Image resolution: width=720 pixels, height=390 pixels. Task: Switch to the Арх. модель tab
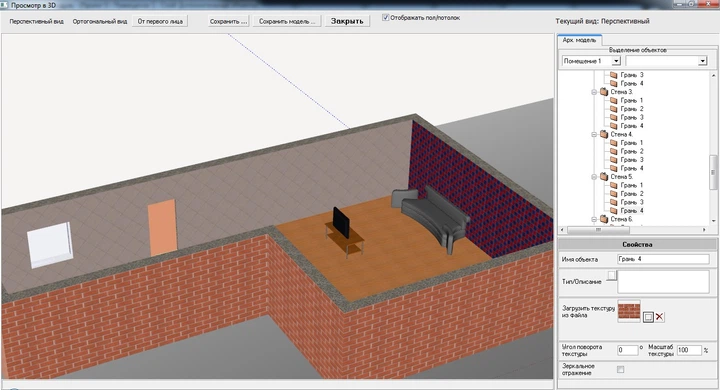[579, 40]
